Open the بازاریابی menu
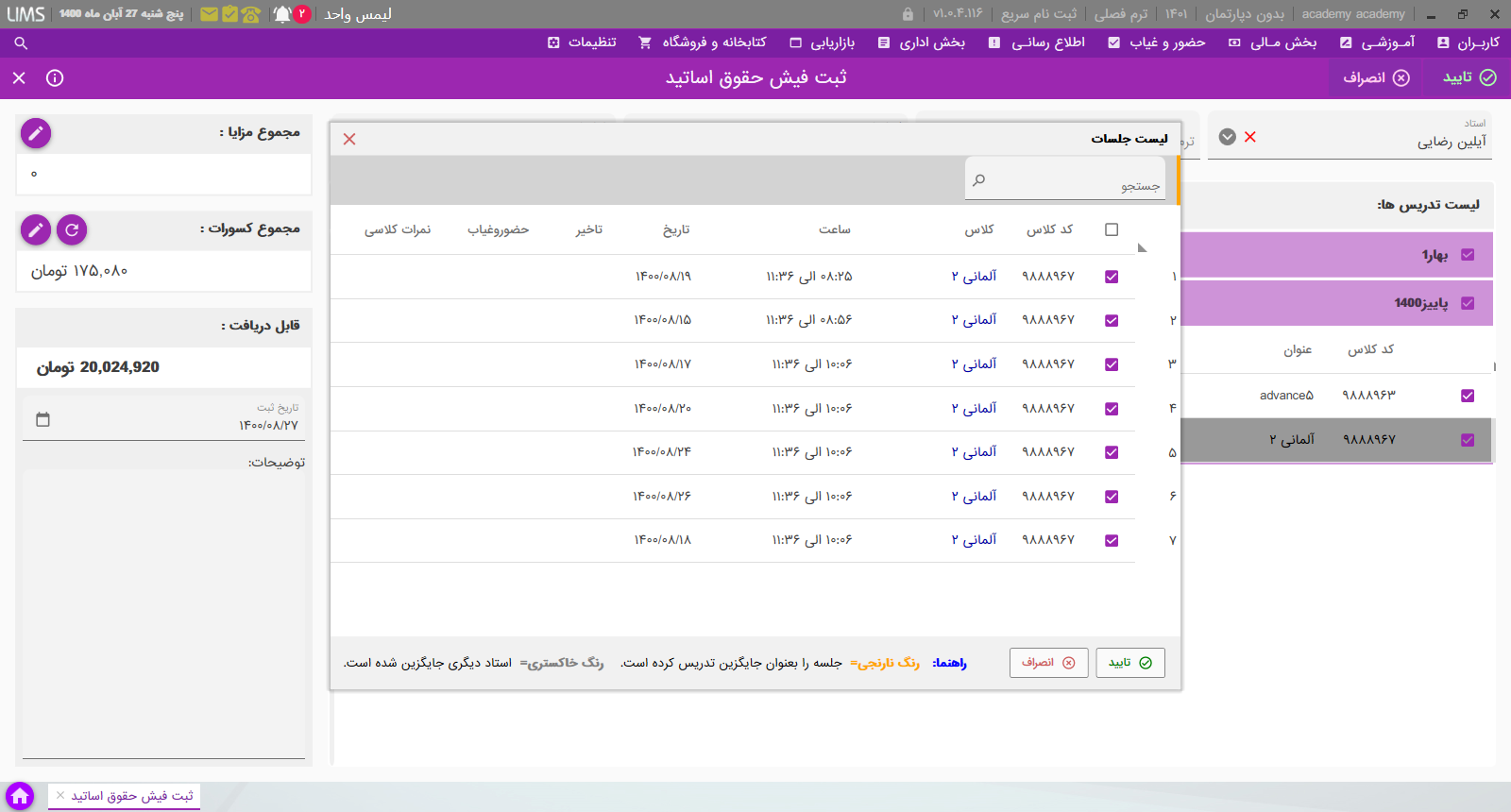 [x=823, y=42]
